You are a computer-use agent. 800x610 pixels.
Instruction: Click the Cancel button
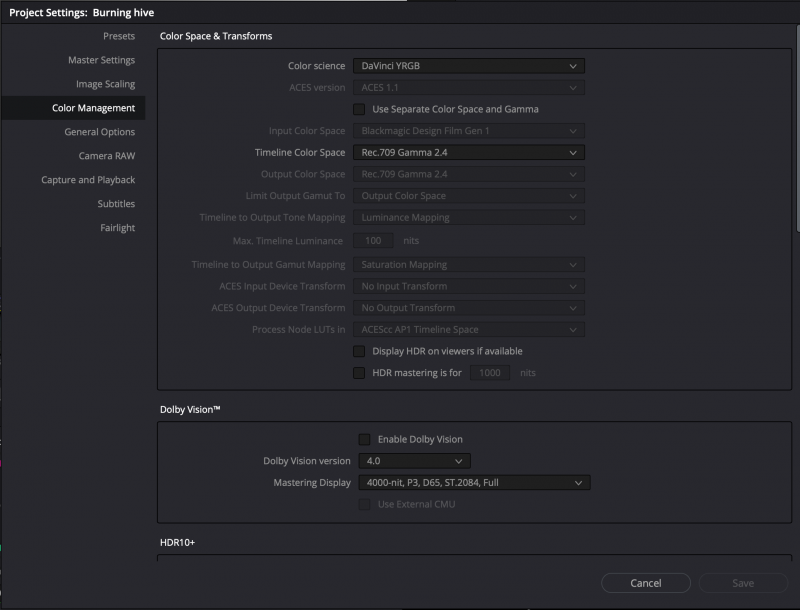(645, 583)
